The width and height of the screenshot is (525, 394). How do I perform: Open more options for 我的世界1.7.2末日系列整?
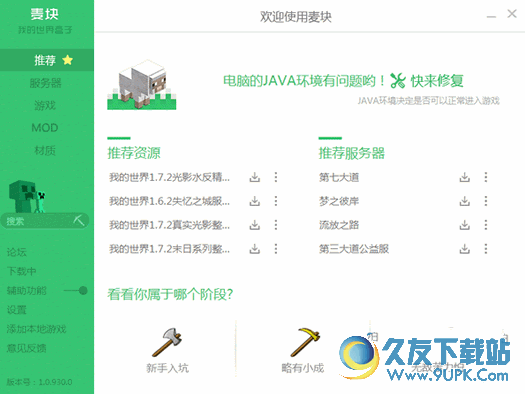[x=276, y=249]
